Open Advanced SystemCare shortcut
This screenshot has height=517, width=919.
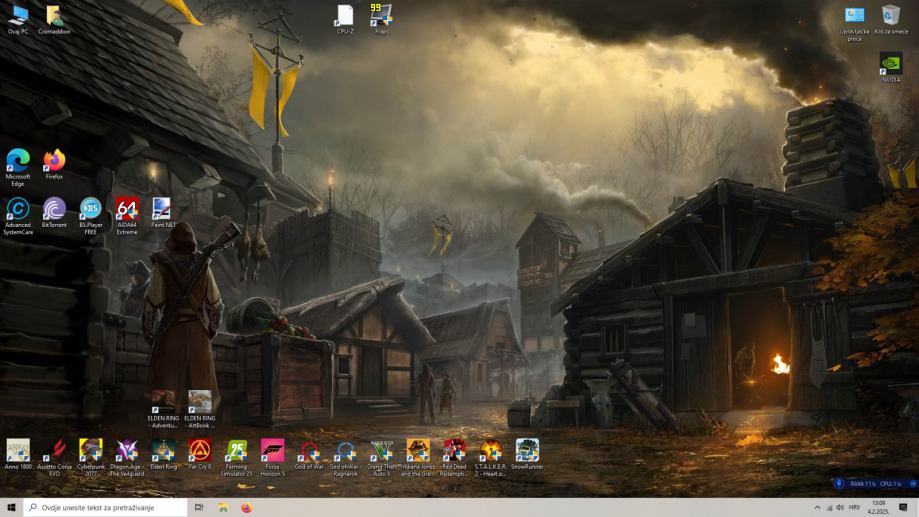[18, 216]
